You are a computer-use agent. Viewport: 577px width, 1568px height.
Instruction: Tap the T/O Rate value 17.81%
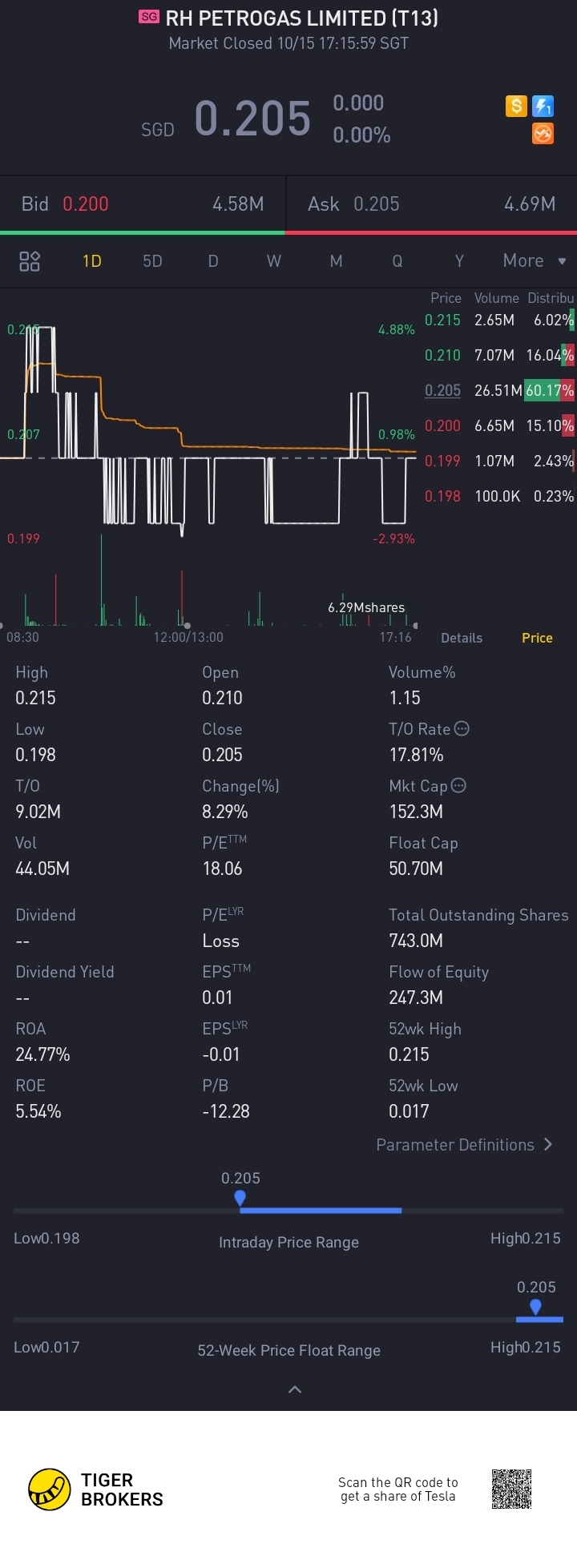click(x=416, y=755)
